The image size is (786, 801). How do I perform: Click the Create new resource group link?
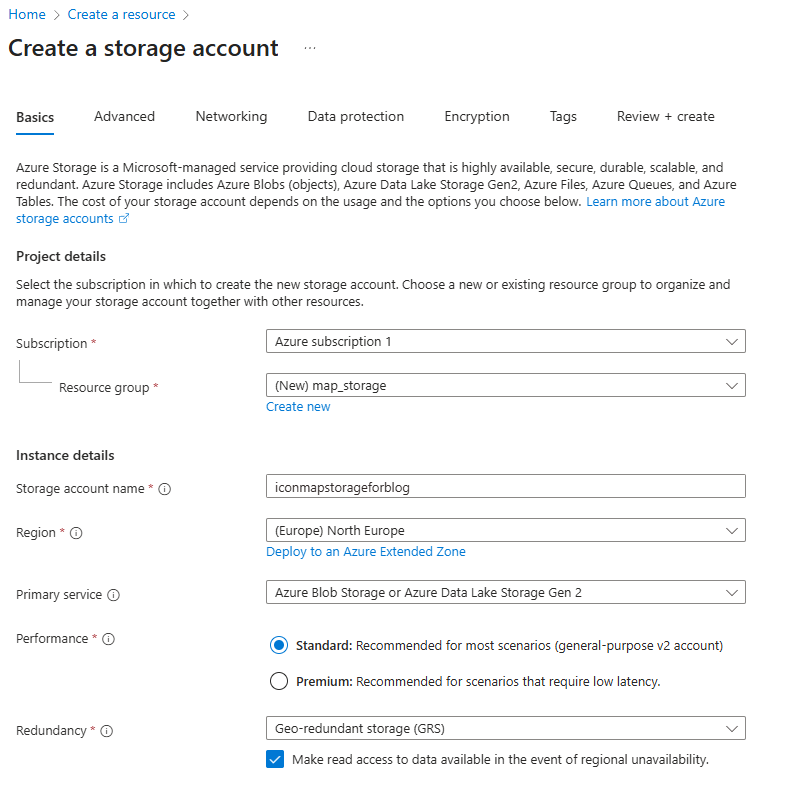pos(298,407)
